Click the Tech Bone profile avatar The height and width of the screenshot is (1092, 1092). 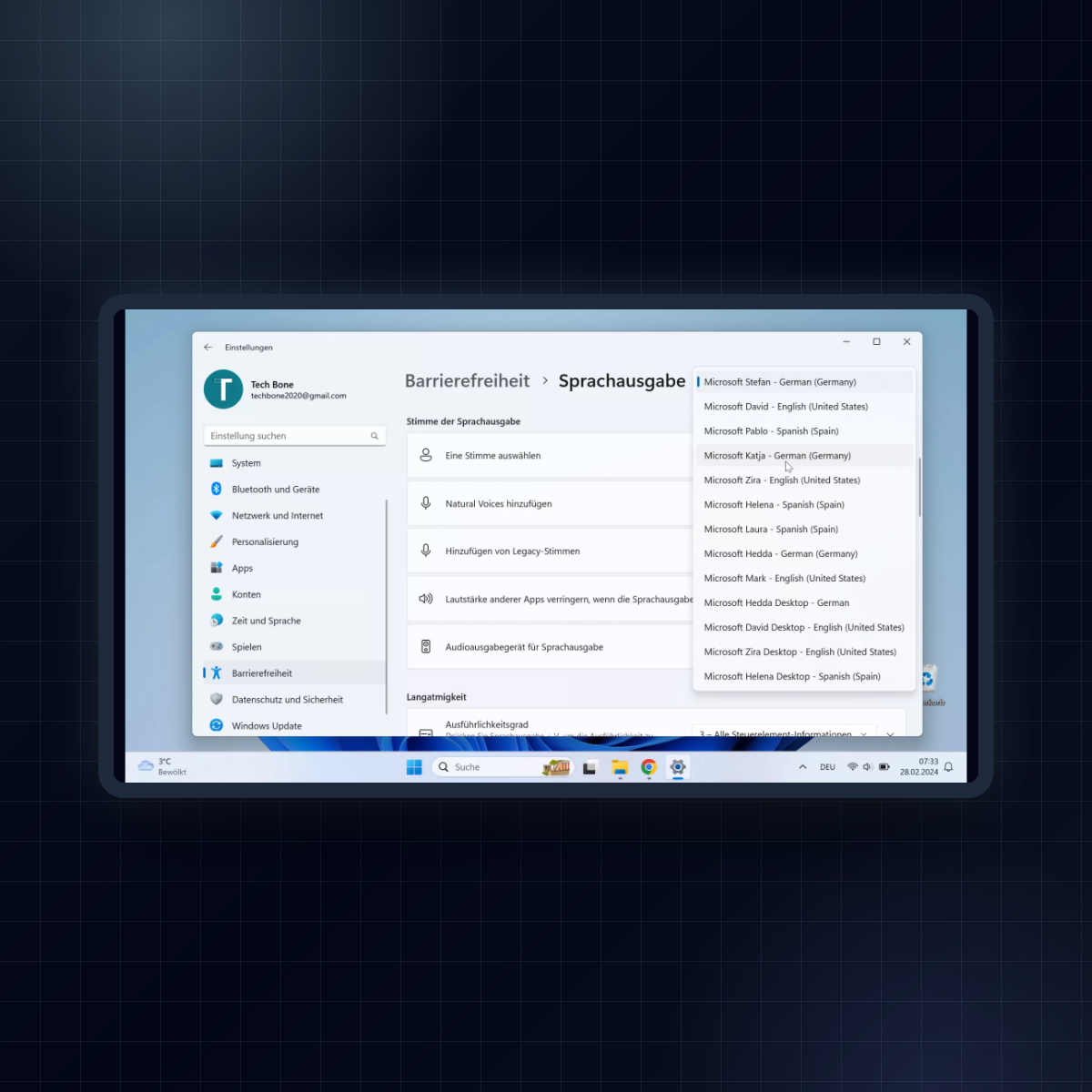(x=223, y=389)
